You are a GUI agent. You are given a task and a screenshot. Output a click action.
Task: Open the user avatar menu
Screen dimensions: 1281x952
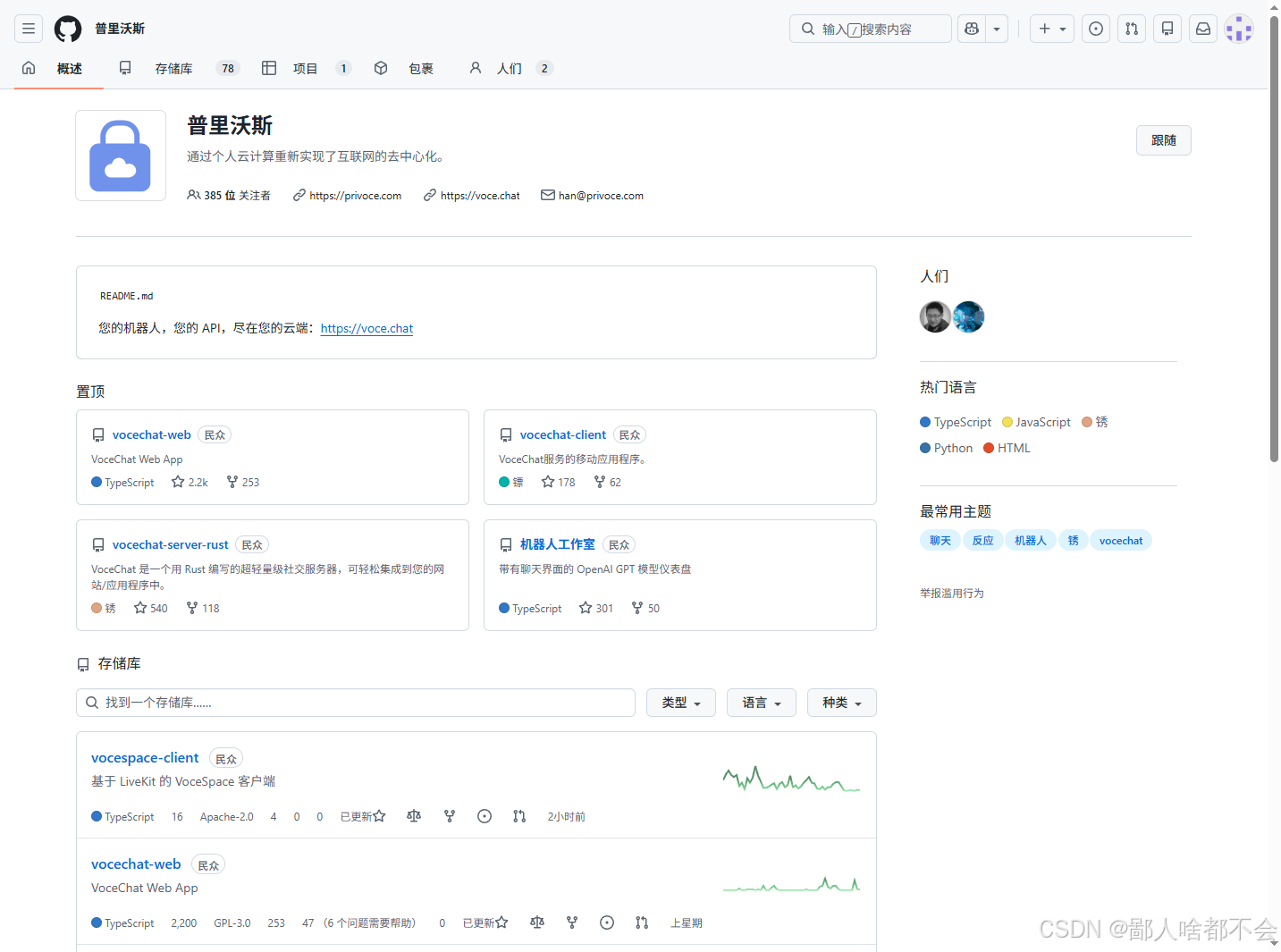coord(1239,29)
